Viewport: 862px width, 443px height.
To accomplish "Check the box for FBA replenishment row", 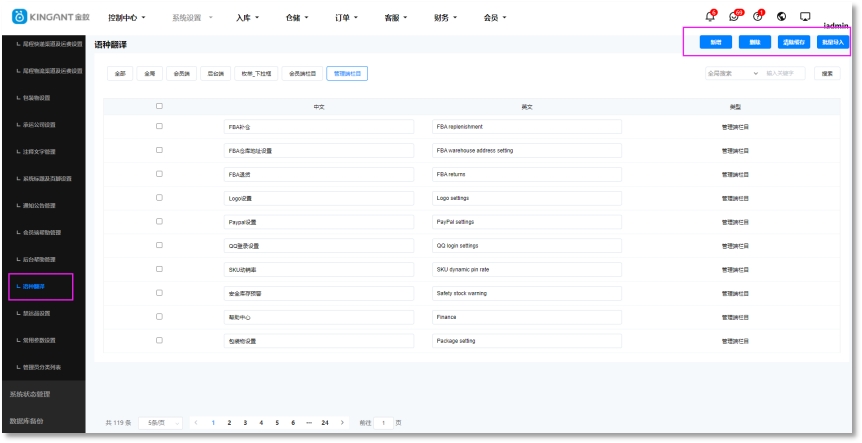I will click(x=159, y=127).
